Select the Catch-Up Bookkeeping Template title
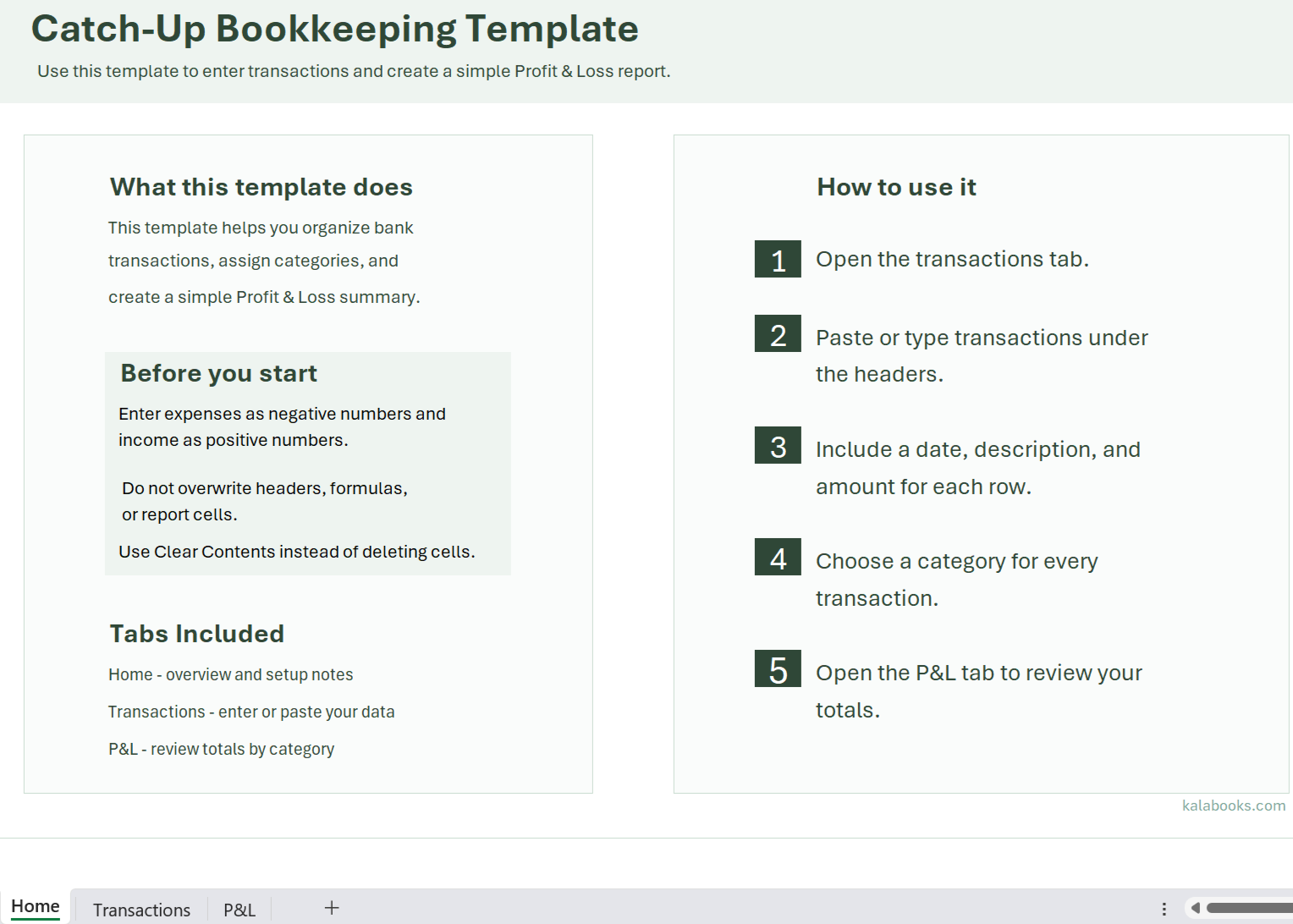The image size is (1293, 924). [334, 29]
